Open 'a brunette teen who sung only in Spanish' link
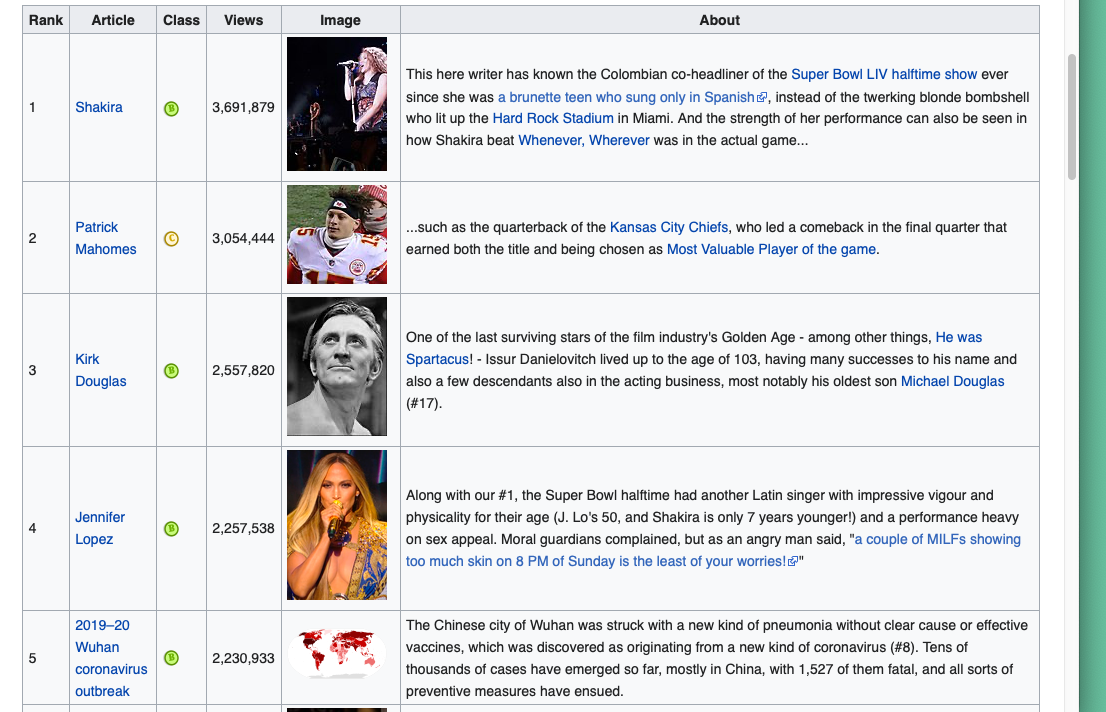Viewport: 1106px width, 712px height. pyautogui.click(x=632, y=97)
